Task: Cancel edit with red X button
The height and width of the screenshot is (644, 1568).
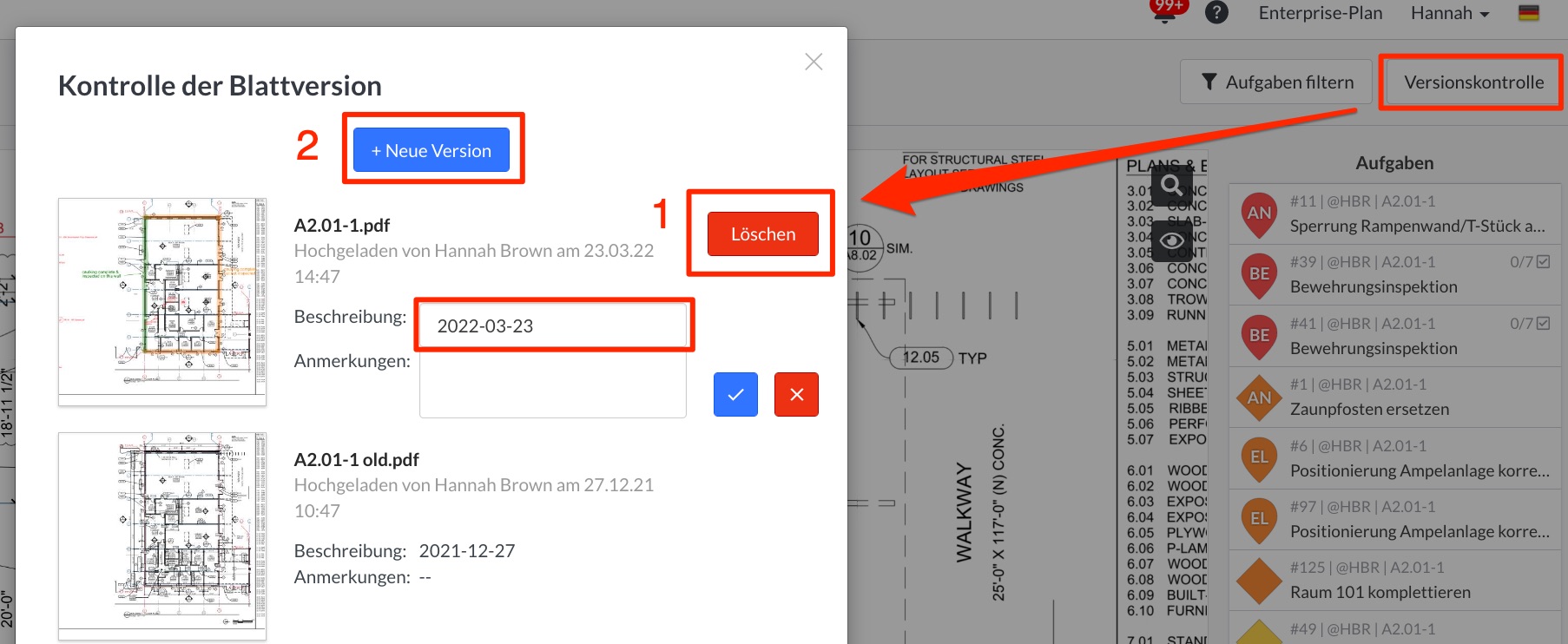Action: coord(796,395)
